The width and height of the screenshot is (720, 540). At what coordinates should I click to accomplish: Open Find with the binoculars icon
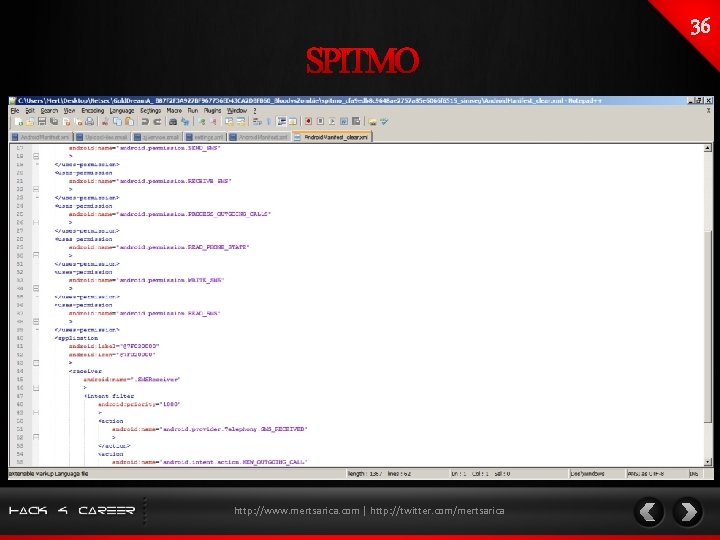pyautogui.click(x=173, y=122)
